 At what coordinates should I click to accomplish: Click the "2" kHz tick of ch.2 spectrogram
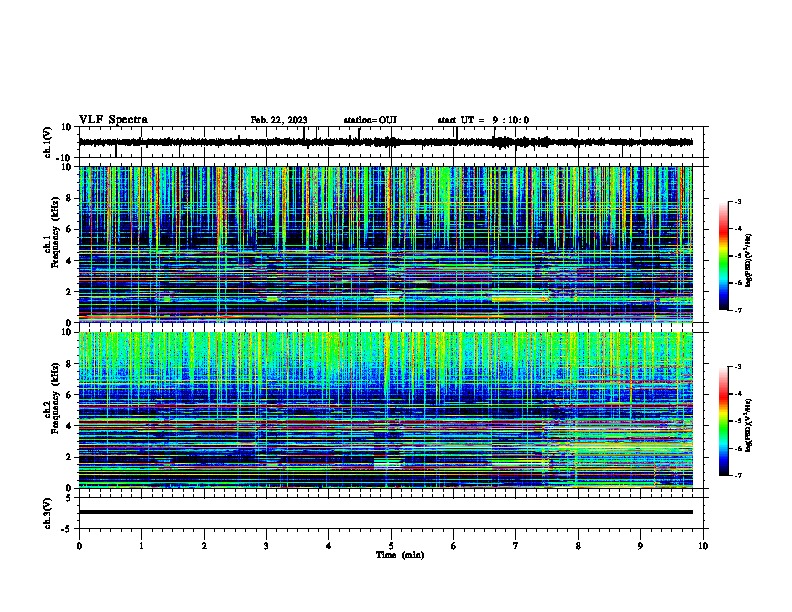(x=69, y=457)
